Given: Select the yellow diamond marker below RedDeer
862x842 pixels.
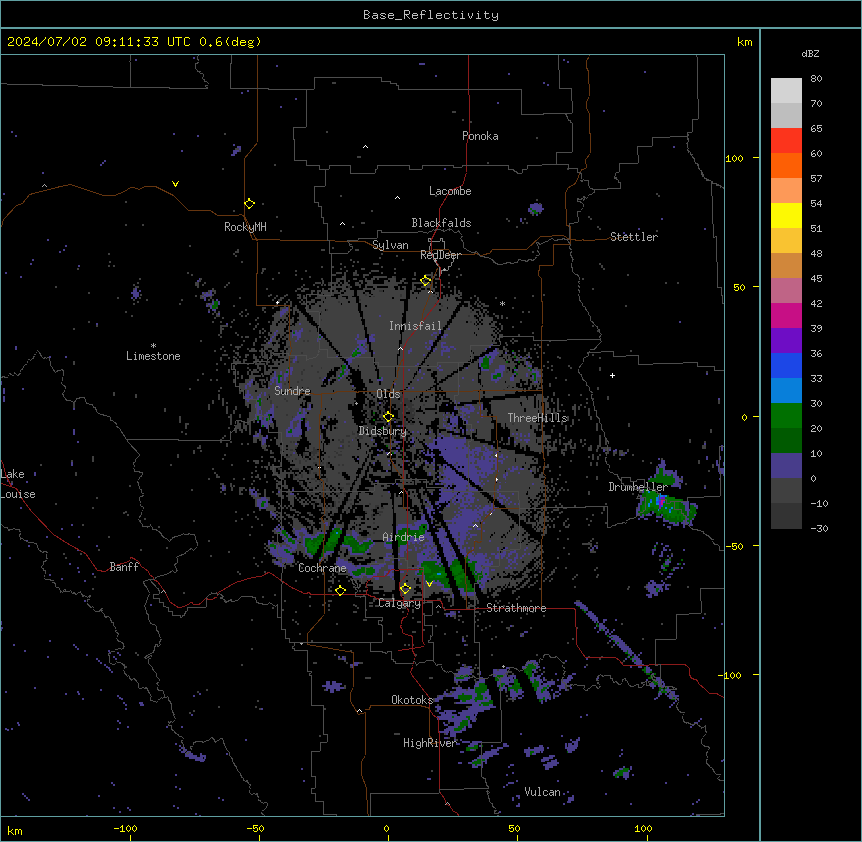Looking at the screenshot, I should [426, 281].
